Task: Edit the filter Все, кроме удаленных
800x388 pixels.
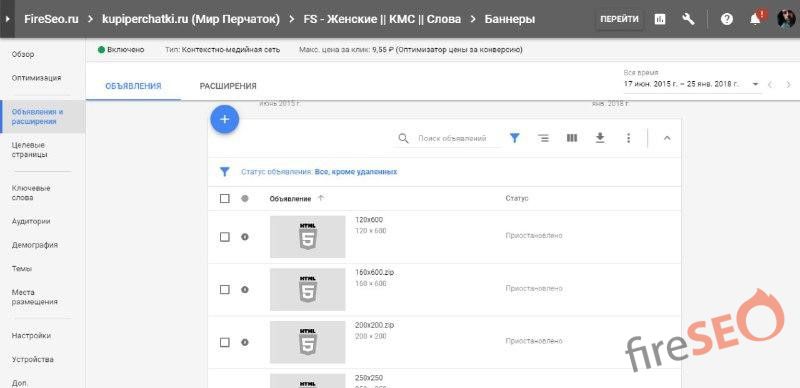Action: [356, 172]
